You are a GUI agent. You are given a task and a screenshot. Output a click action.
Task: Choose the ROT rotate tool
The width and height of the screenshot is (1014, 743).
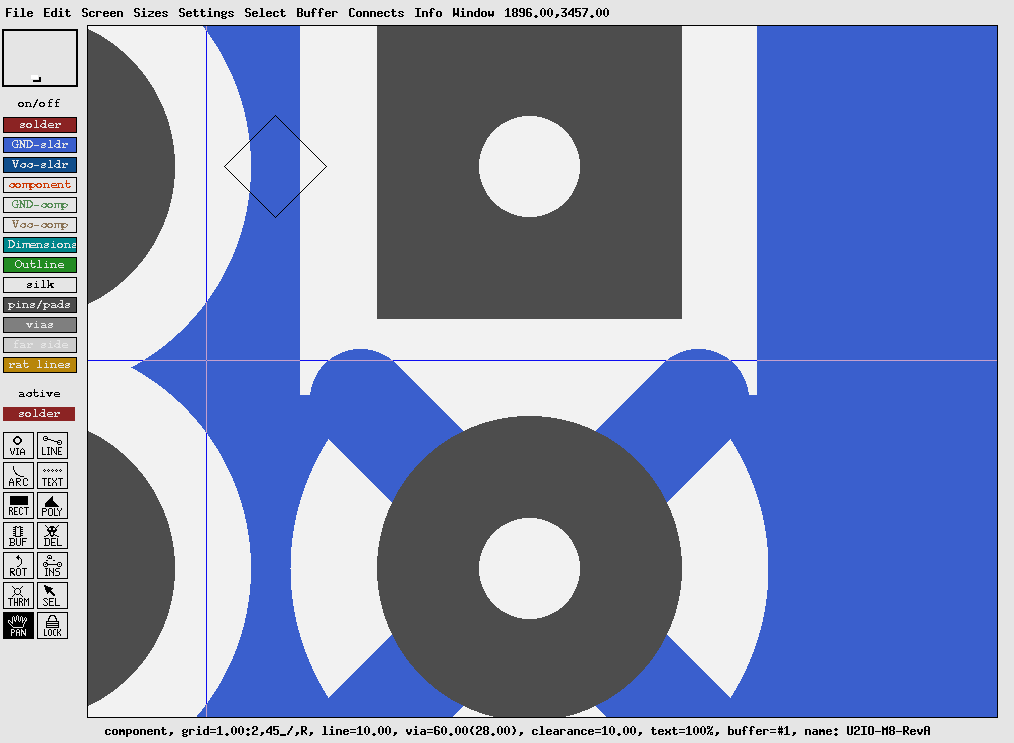19,565
